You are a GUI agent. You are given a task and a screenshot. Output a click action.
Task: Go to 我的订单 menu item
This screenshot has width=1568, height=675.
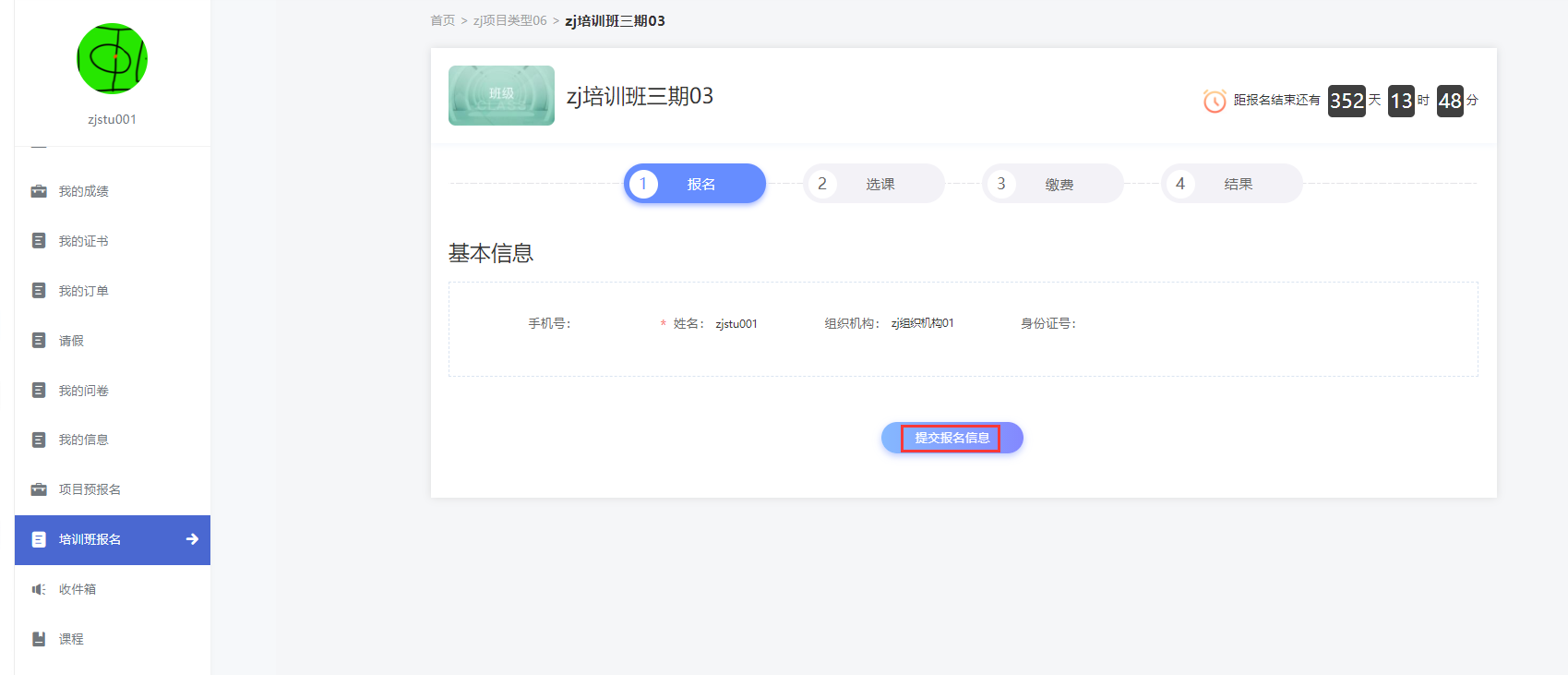tap(113, 291)
